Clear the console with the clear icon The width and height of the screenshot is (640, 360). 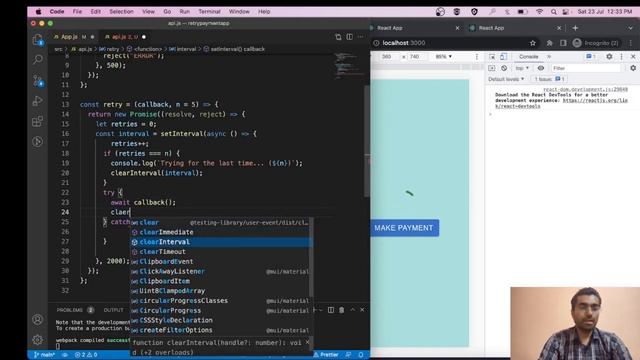point(504,68)
